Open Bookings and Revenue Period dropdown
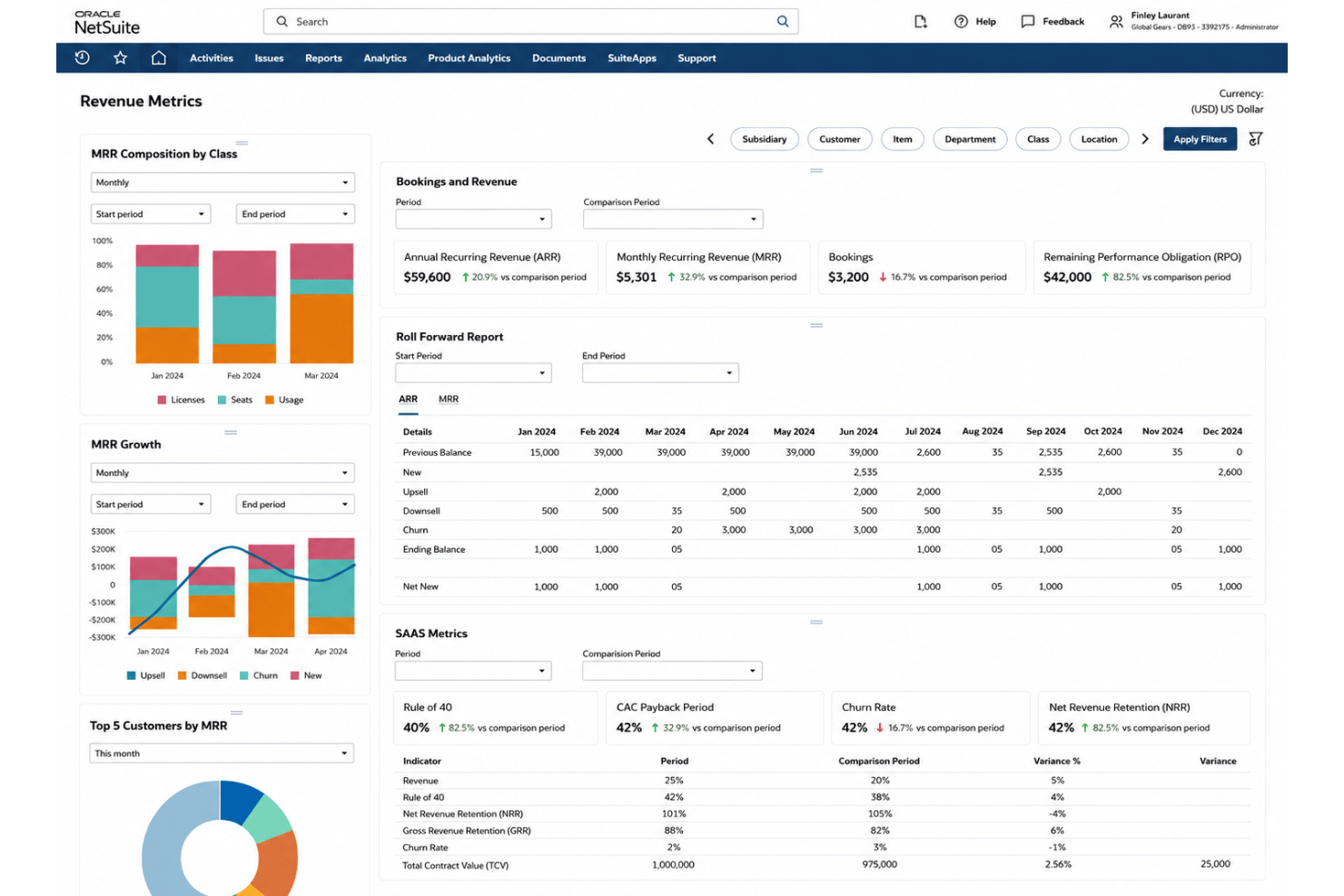This screenshot has height=896, width=1344. pyautogui.click(x=474, y=219)
